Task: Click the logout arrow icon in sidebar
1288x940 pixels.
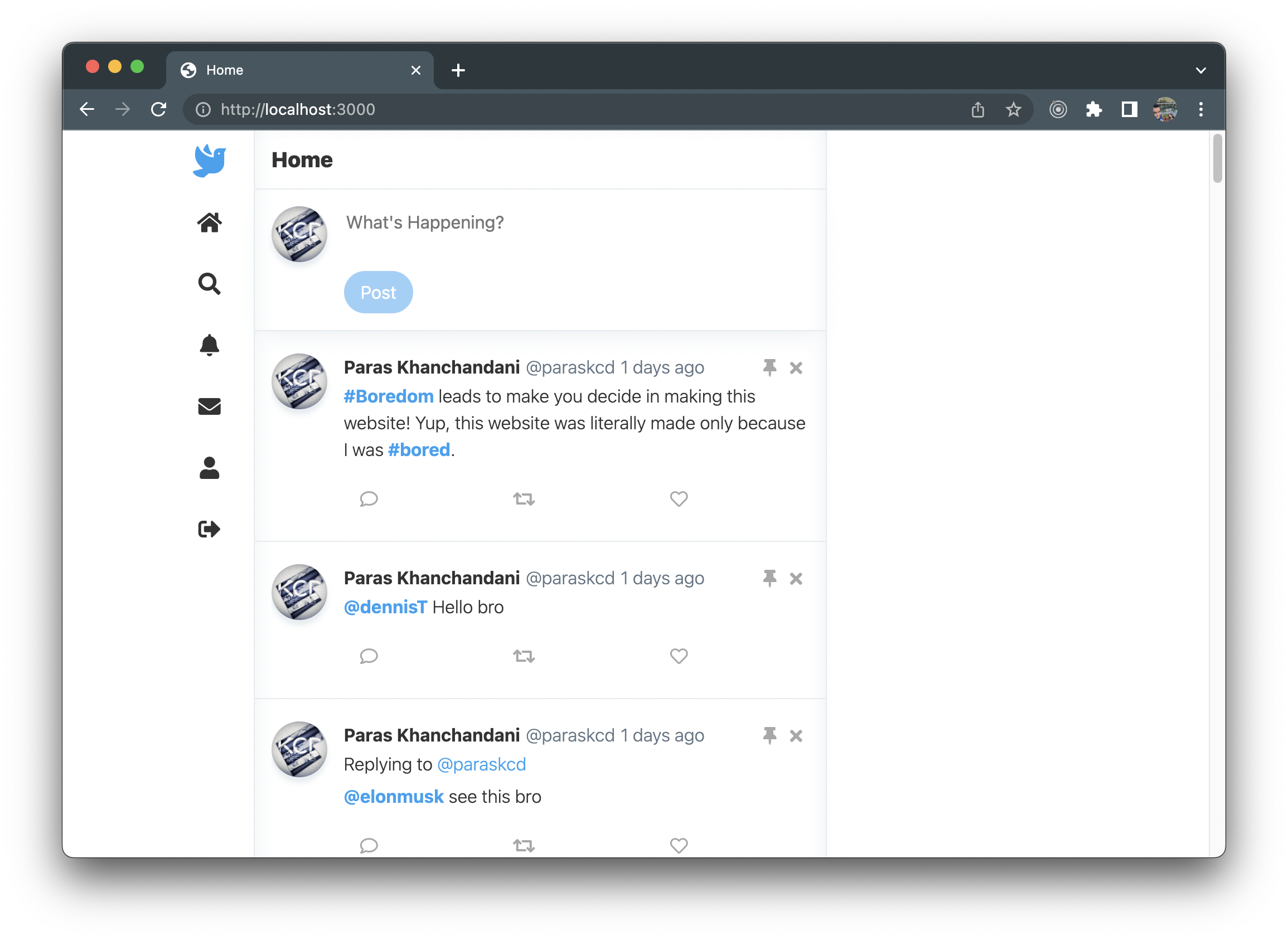Action: click(209, 529)
